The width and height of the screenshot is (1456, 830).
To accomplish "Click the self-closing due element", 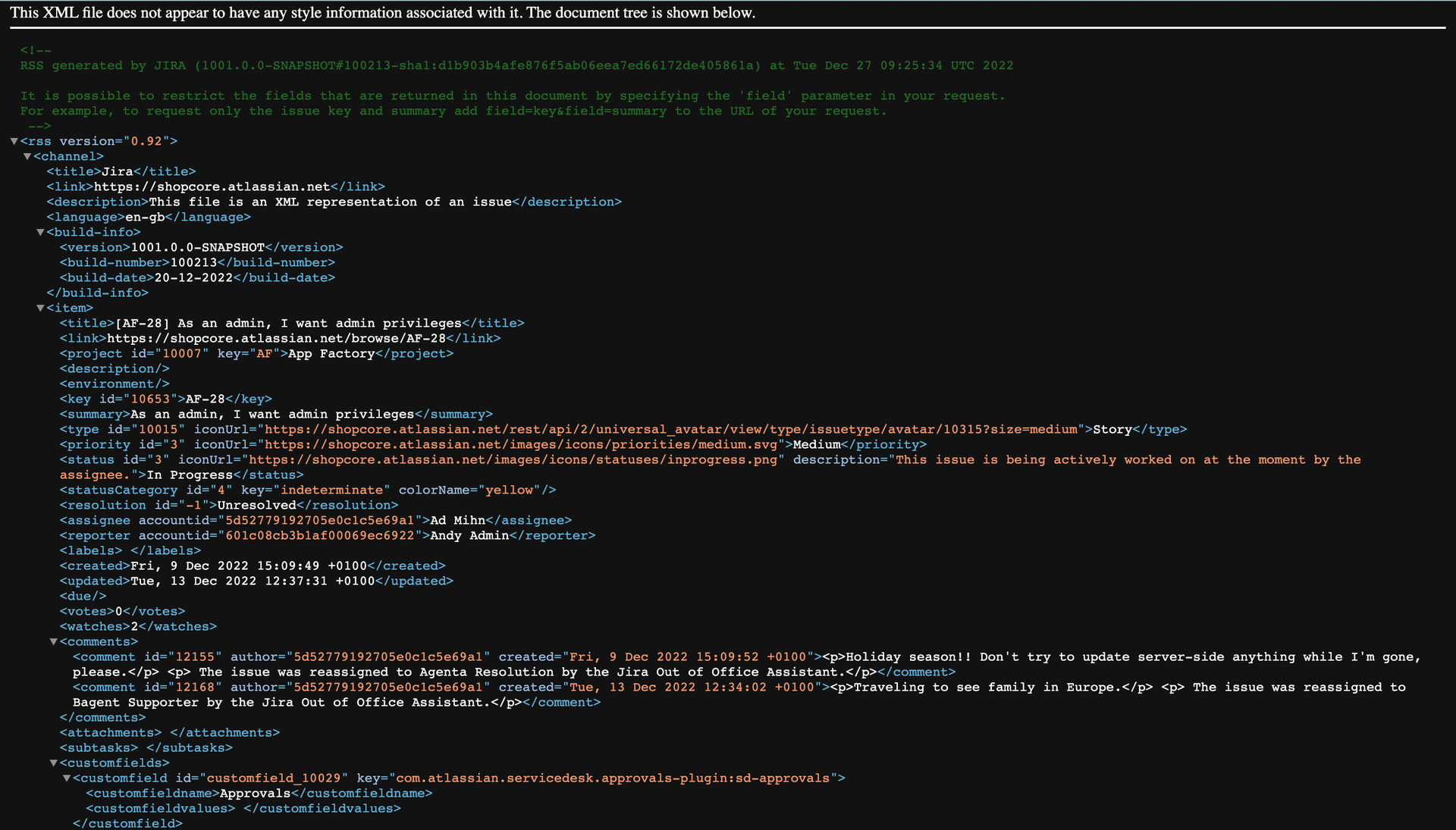I will (x=83, y=596).
